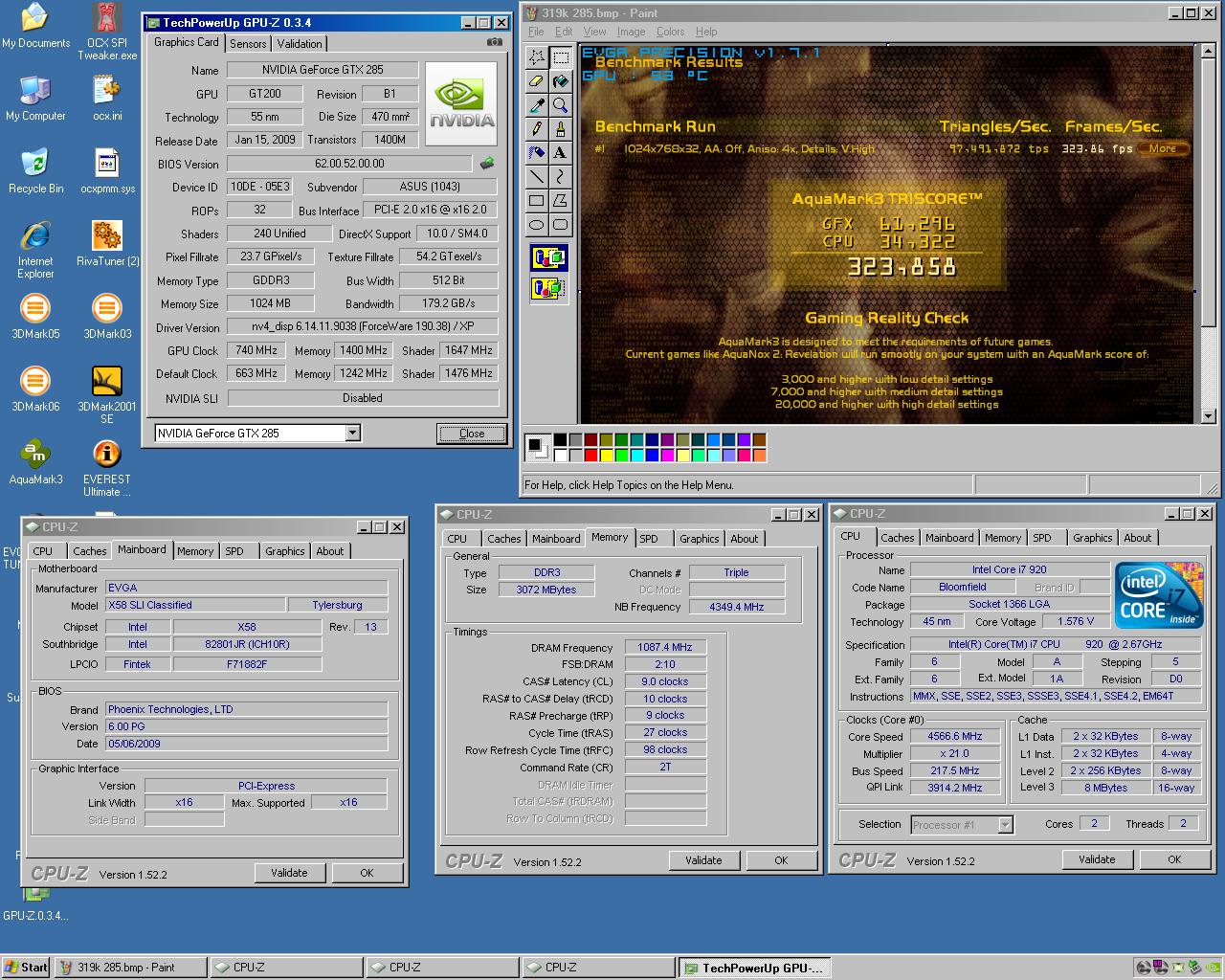Click the DRAM Frequency value 1087.4 MHz
Viewport: 1225px width, 980px height.
665,647
